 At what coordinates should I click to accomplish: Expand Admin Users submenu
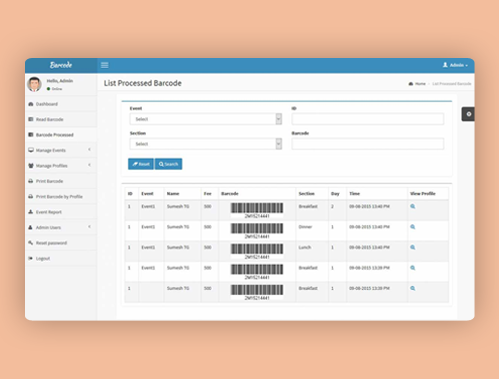pos(61,227)
